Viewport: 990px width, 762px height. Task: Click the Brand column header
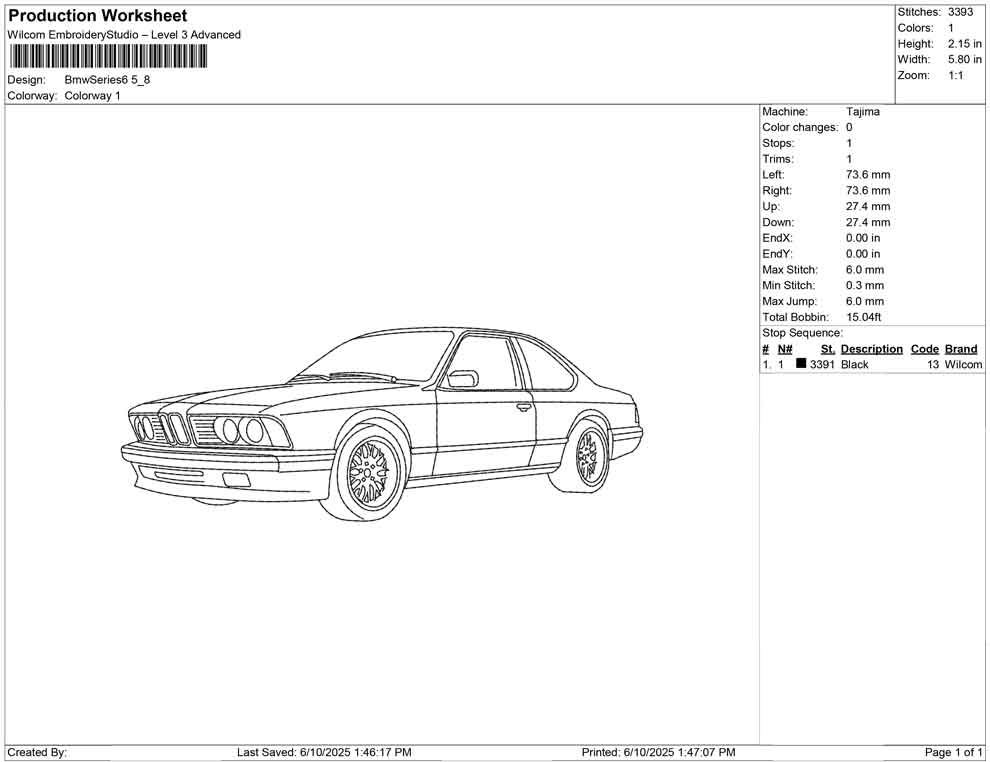pos(961,349)
